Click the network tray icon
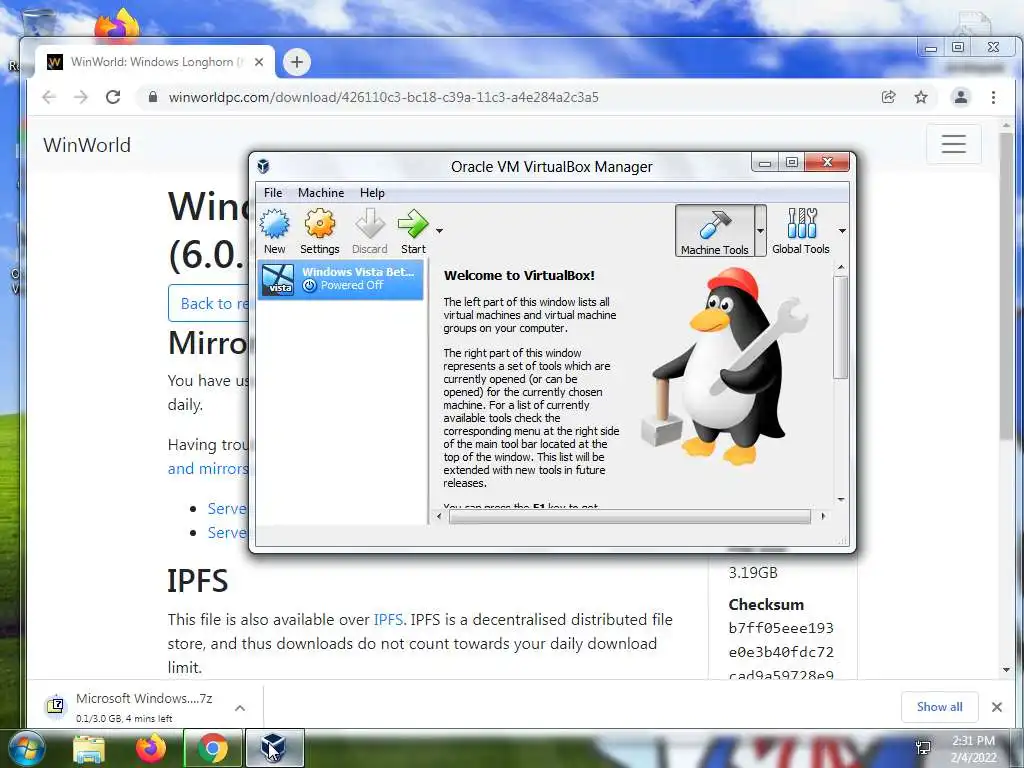The width and height of the screenshot is (1024, 768). (x=923, y=748)
